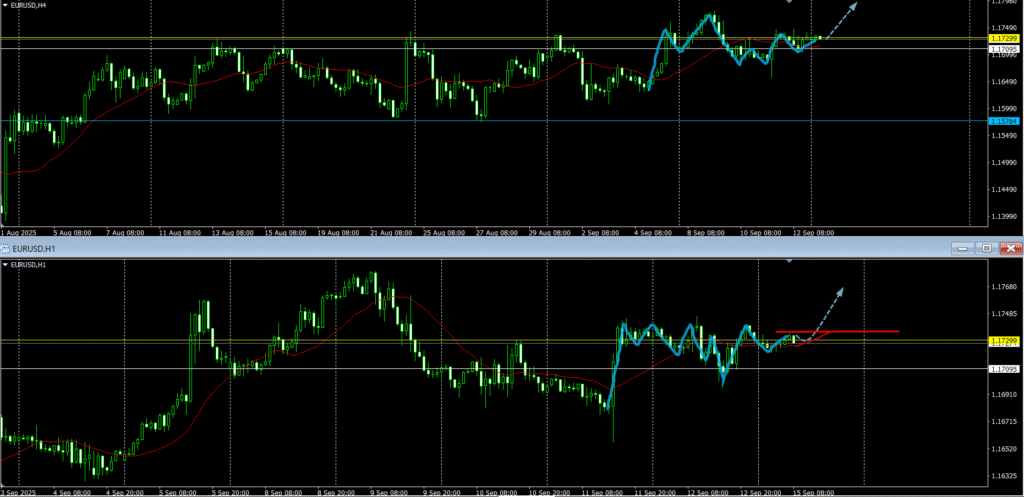Minimize the EURUSD,H1 chart window
The height and width of the screenshot is (497, 1024).
coord(963,247)
